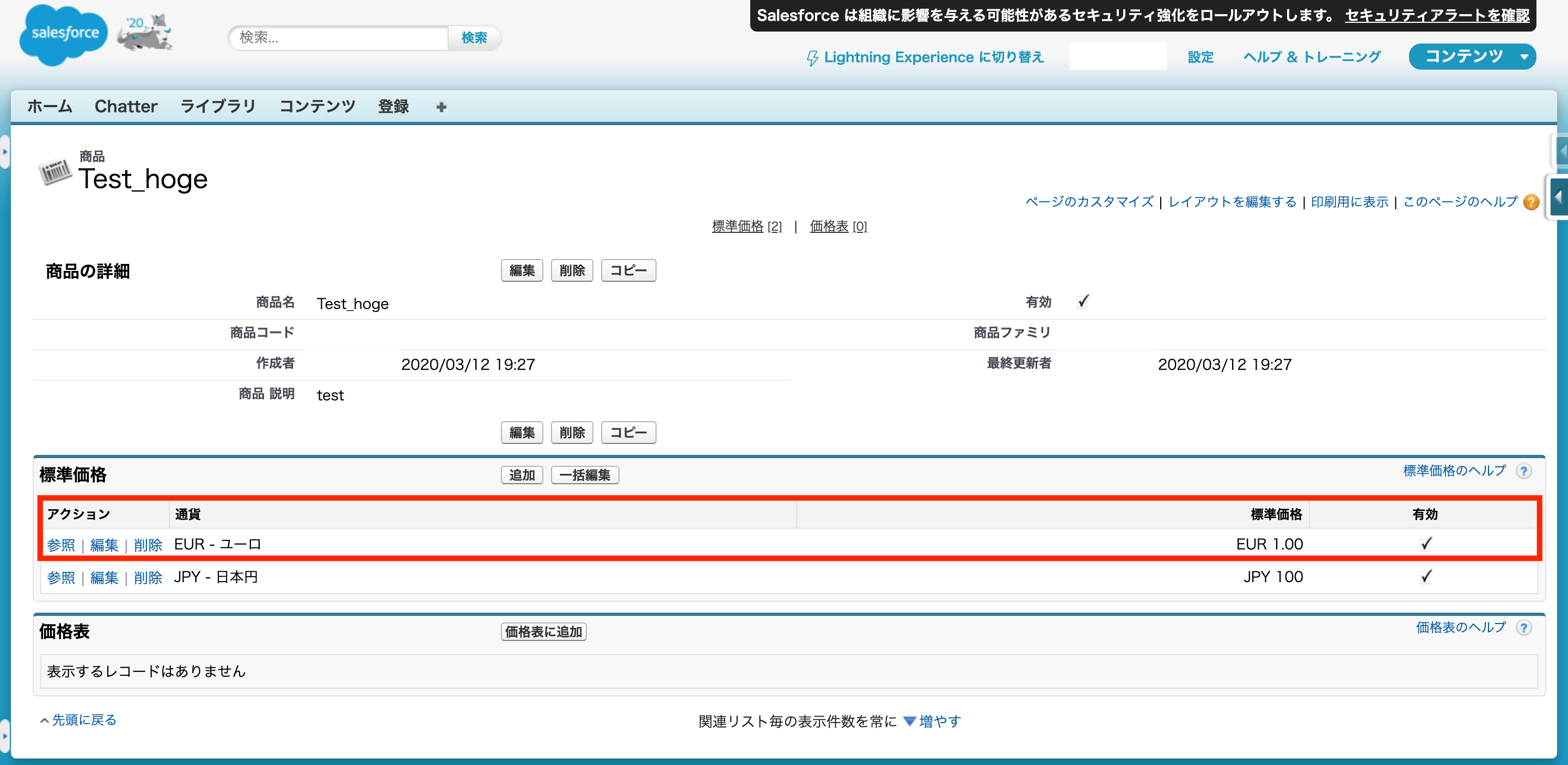Click the orange page help question icon
1568x765 pixels.
click(1531, 202)
